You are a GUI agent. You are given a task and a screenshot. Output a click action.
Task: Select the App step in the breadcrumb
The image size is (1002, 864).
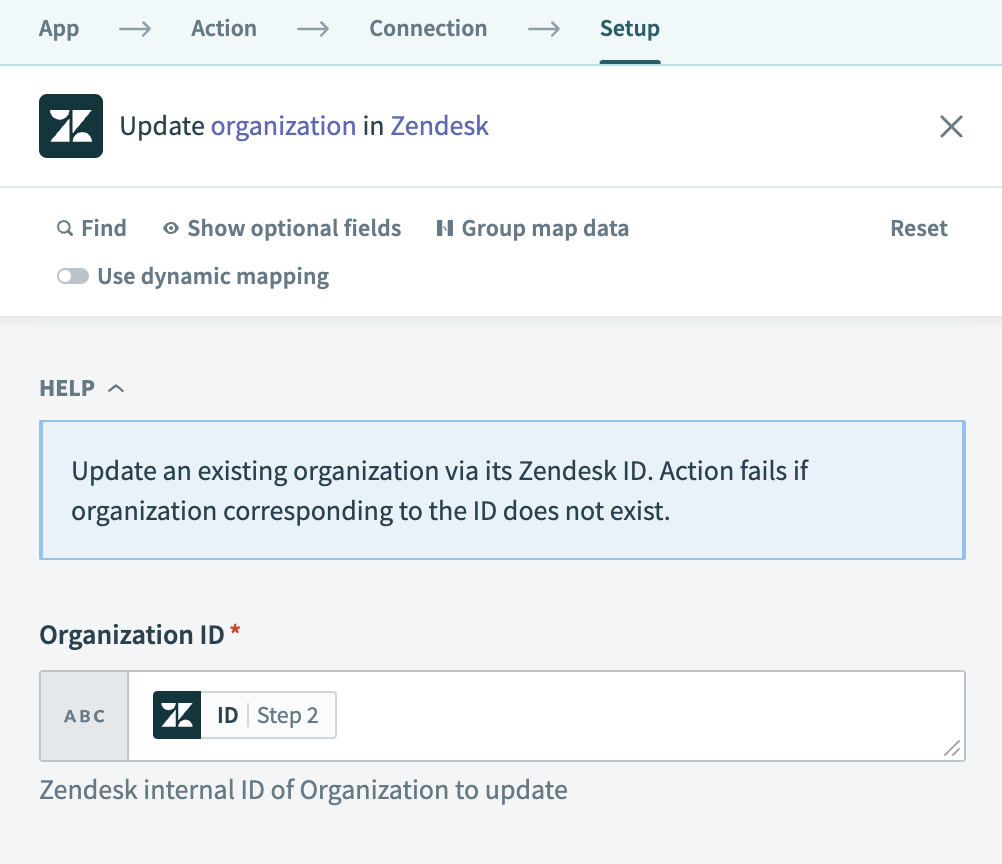(58, 29)
